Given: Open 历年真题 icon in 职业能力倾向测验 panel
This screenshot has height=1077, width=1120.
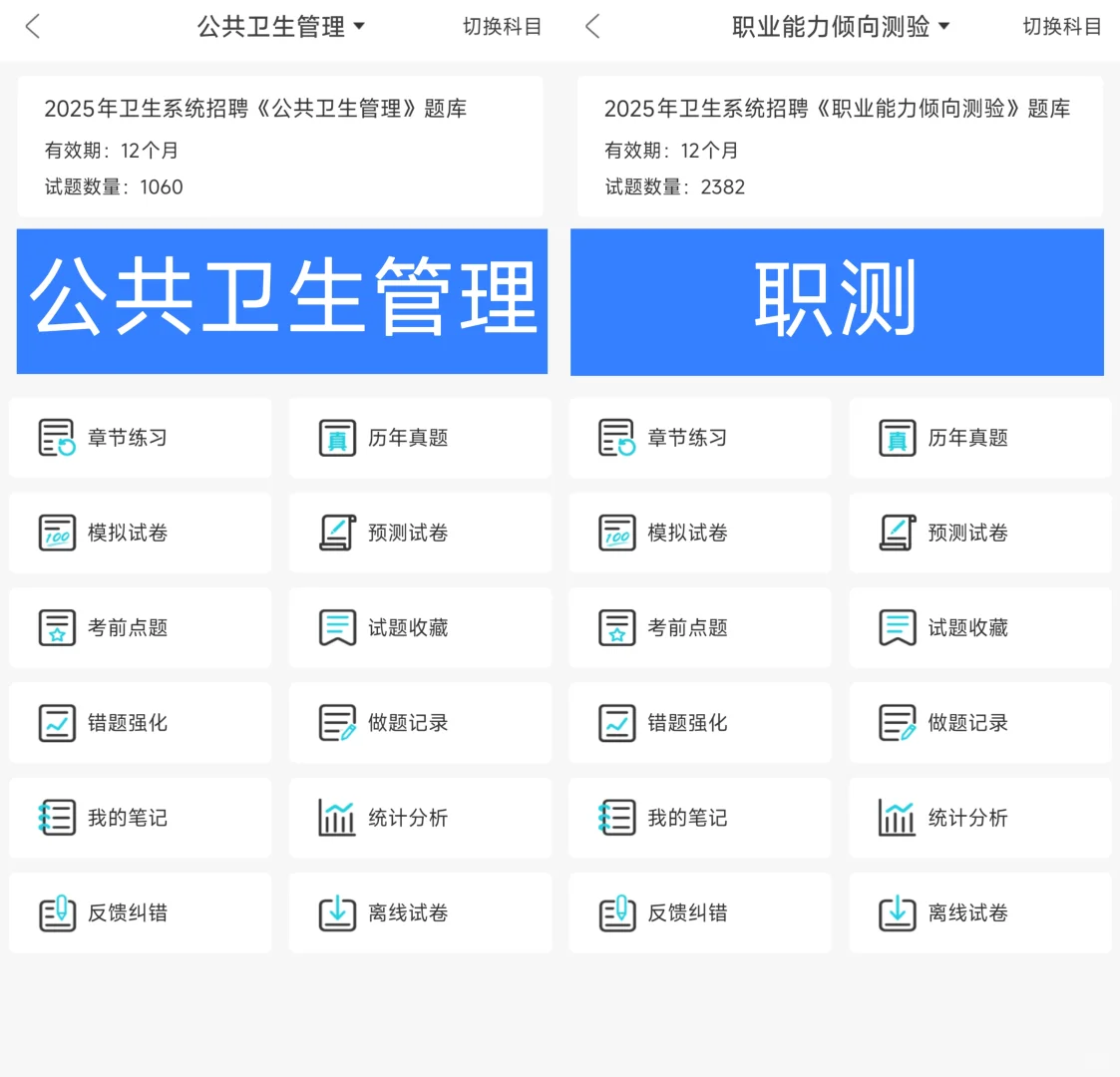Looking at the screenshot, I should pyautogui.click(x=898, y=437).
